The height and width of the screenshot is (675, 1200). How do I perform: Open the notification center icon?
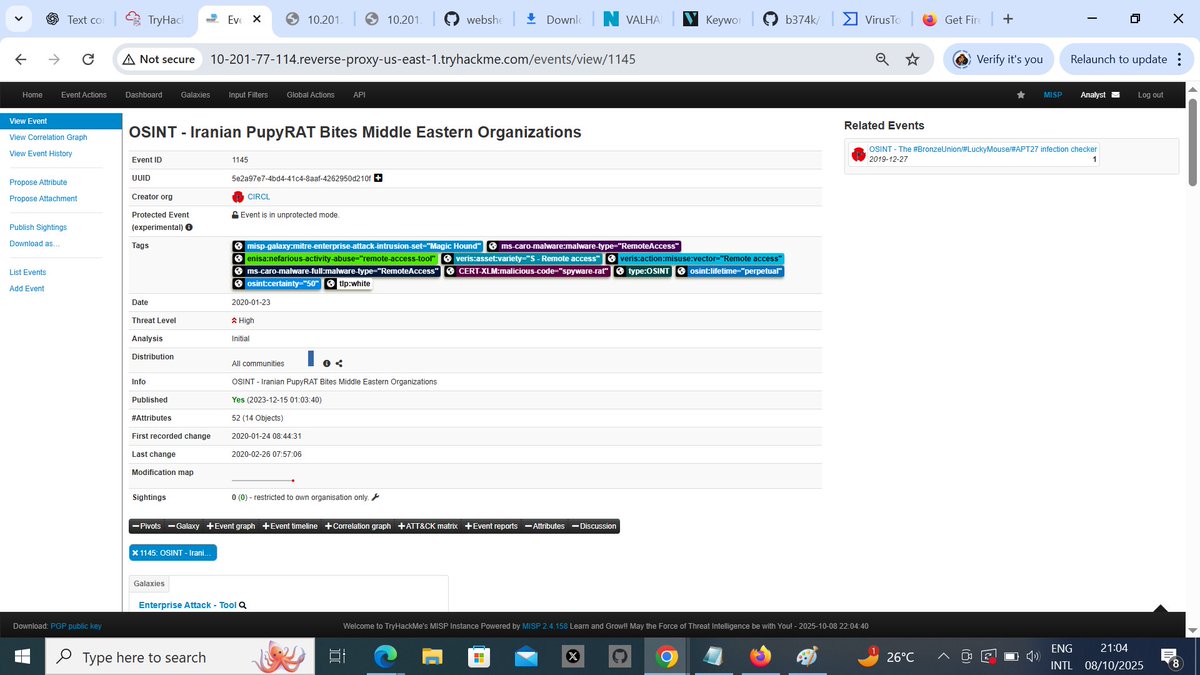coord(1171,657)
